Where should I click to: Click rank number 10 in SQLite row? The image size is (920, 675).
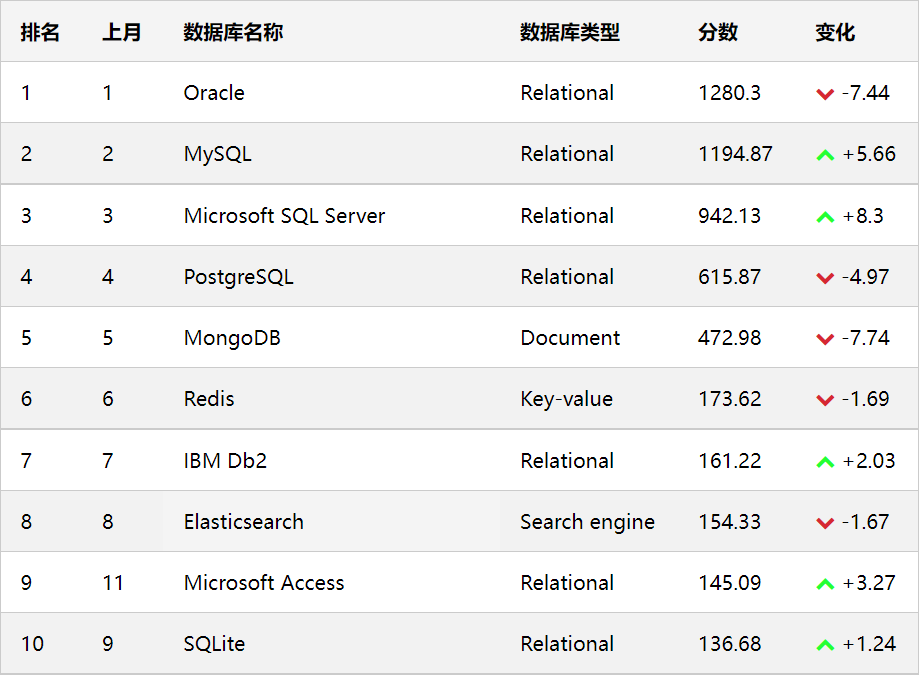[32, 644]
